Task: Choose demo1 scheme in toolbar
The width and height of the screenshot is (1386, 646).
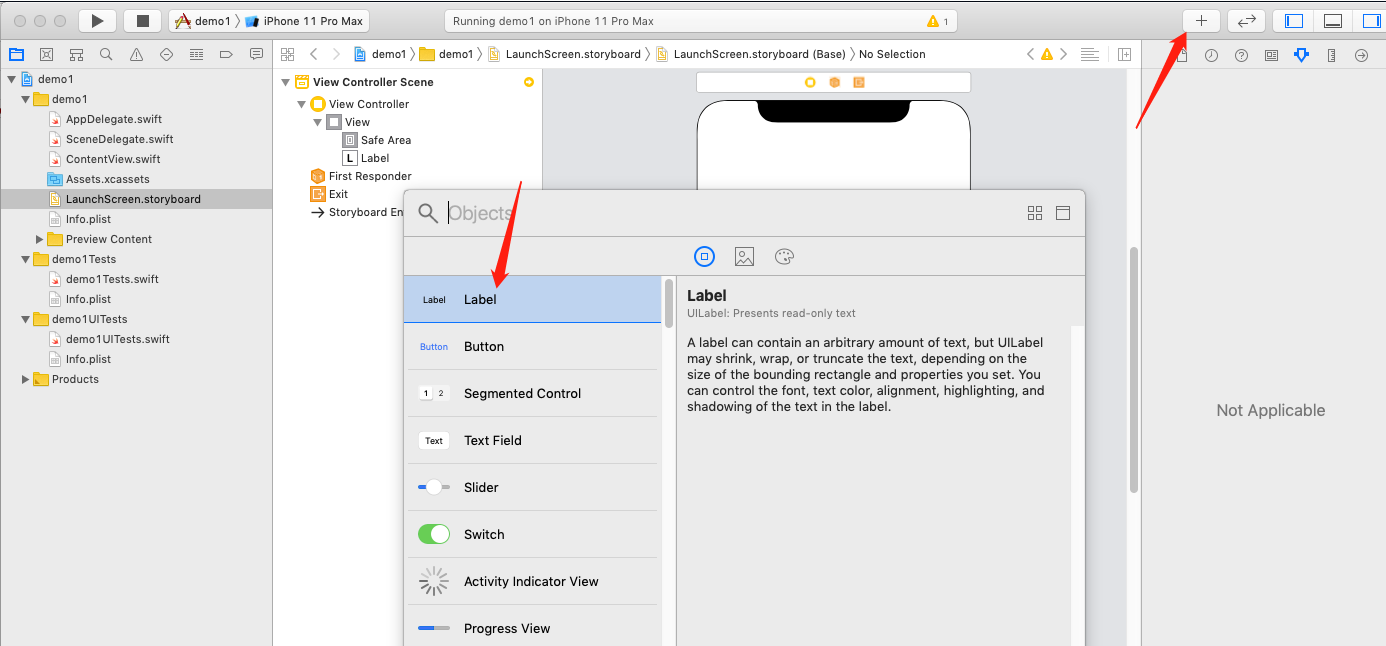Action: (x=203, y=21)
